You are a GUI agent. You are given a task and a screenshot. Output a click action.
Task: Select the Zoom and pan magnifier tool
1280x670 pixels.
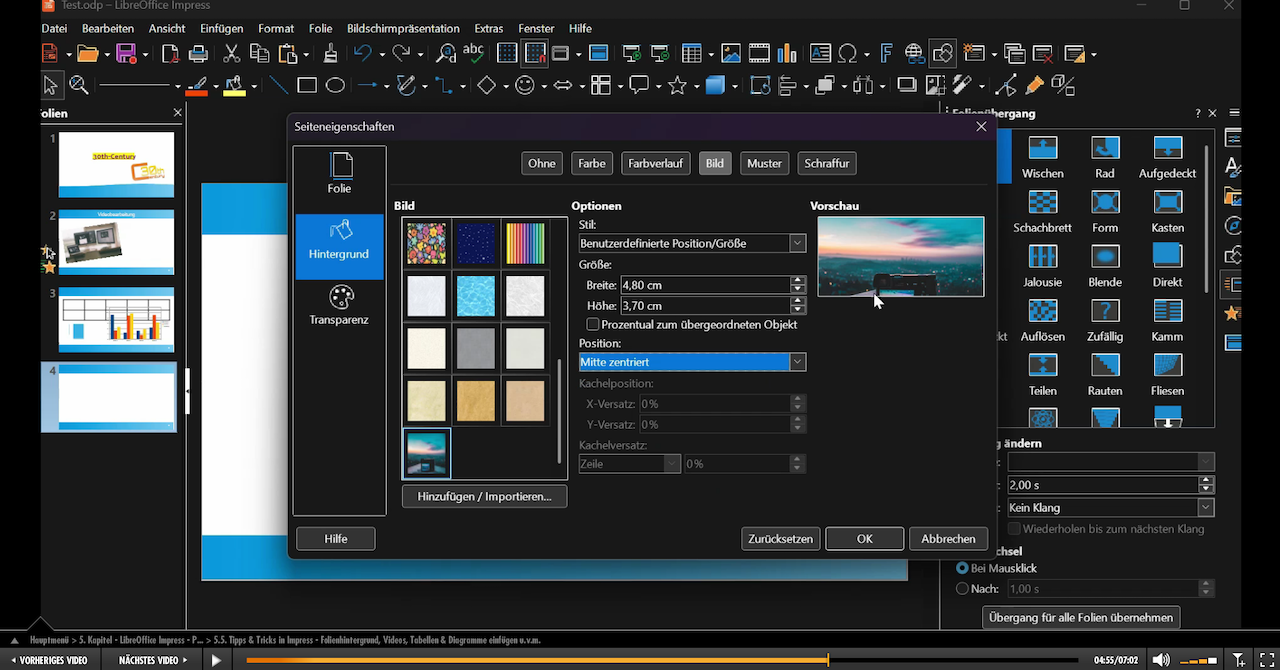(x=78, y=86)
